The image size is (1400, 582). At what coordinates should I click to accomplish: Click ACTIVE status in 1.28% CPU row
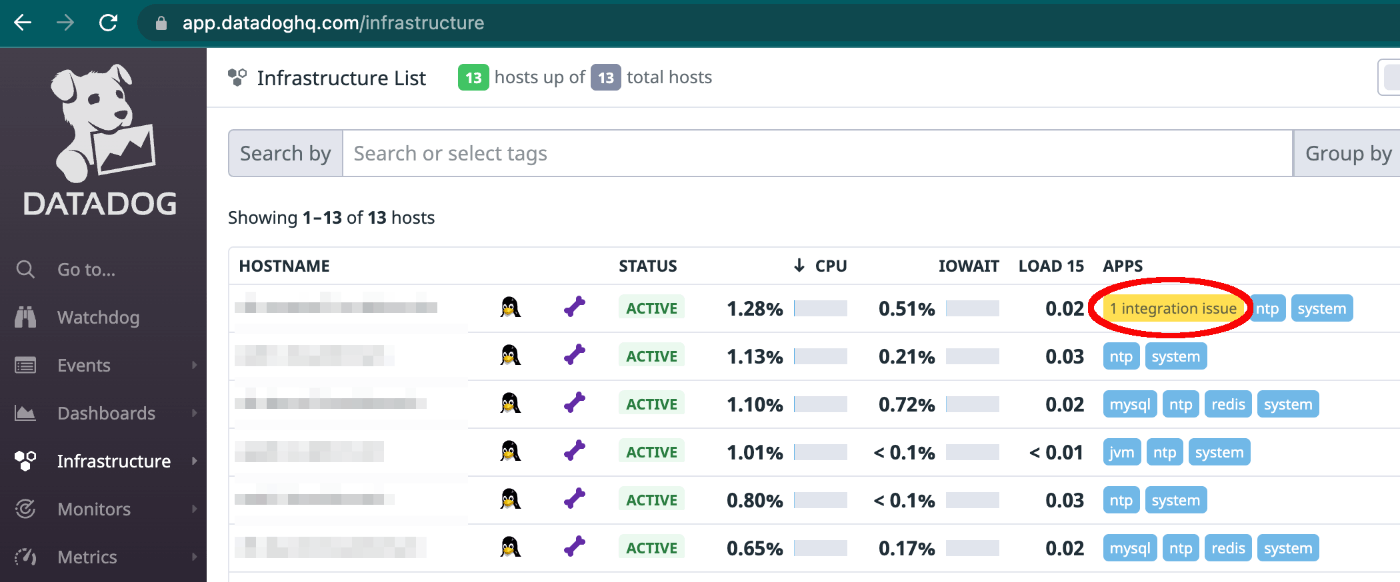[x=652, y=308]
